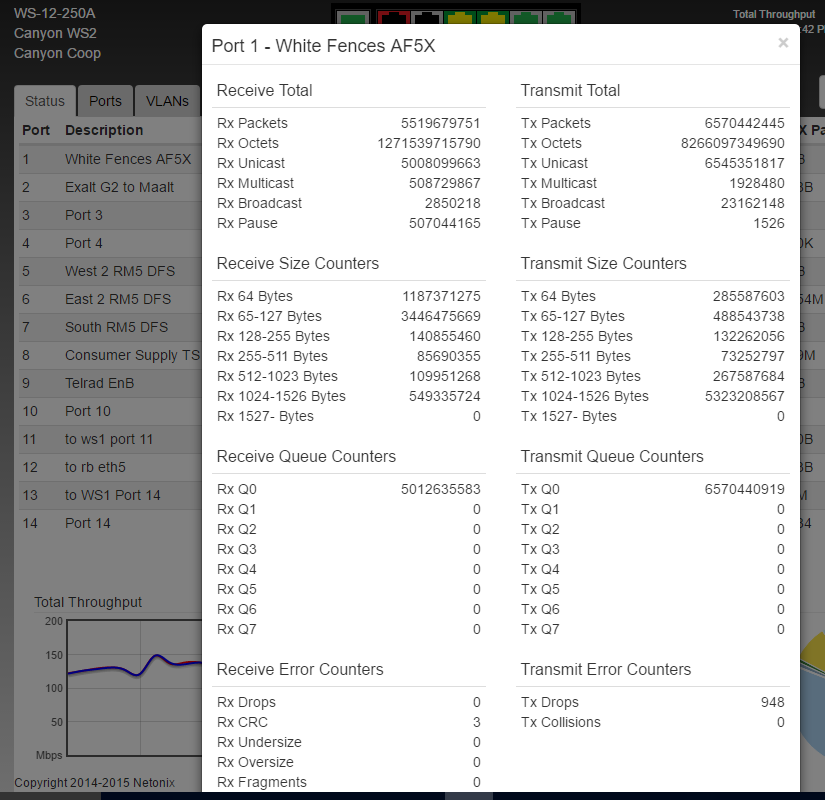This screenshot has height=800, width=825.
Task: Click the rightmost green port icon
Action: pyautogui.click(x=561, y=16)
